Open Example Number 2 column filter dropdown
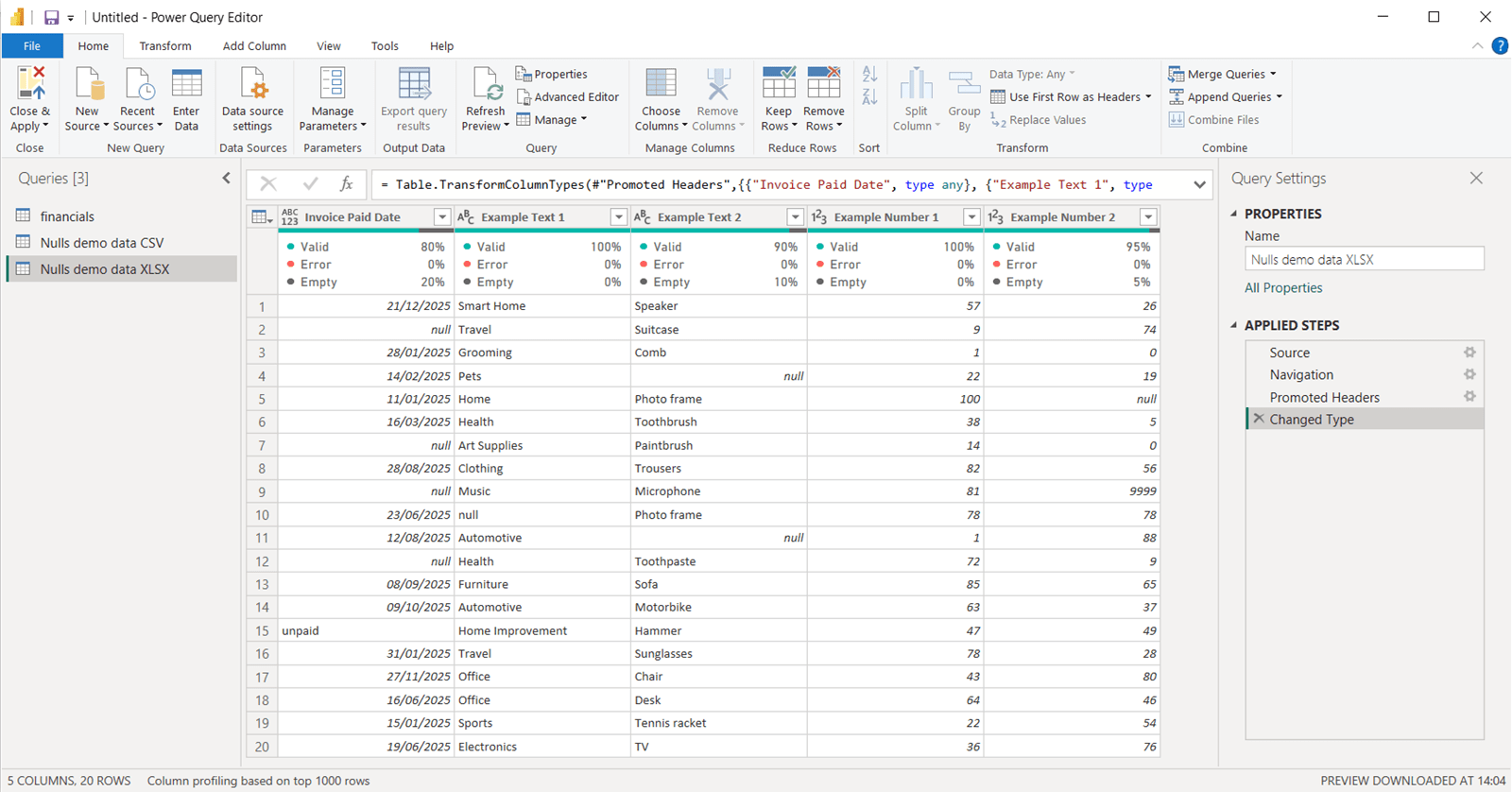 (1148, 217)
